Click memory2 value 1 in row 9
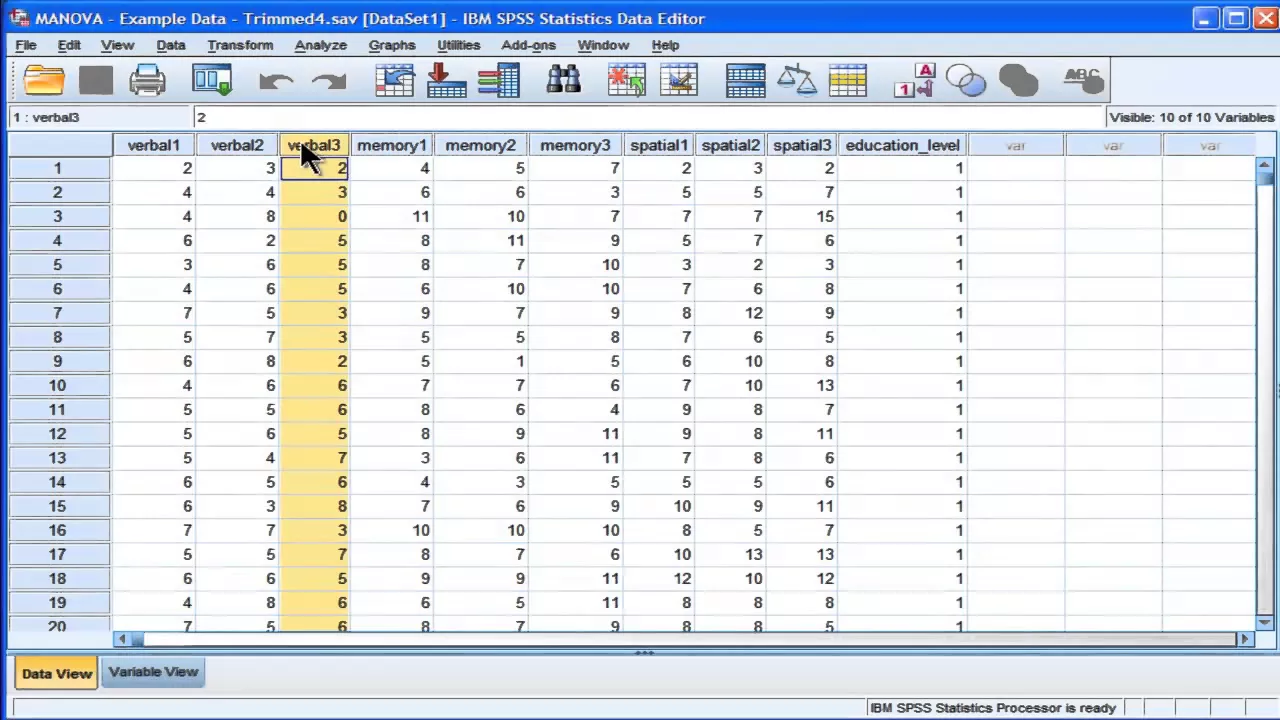This screenshot has width=1280, height=720. tap(480, 362)
